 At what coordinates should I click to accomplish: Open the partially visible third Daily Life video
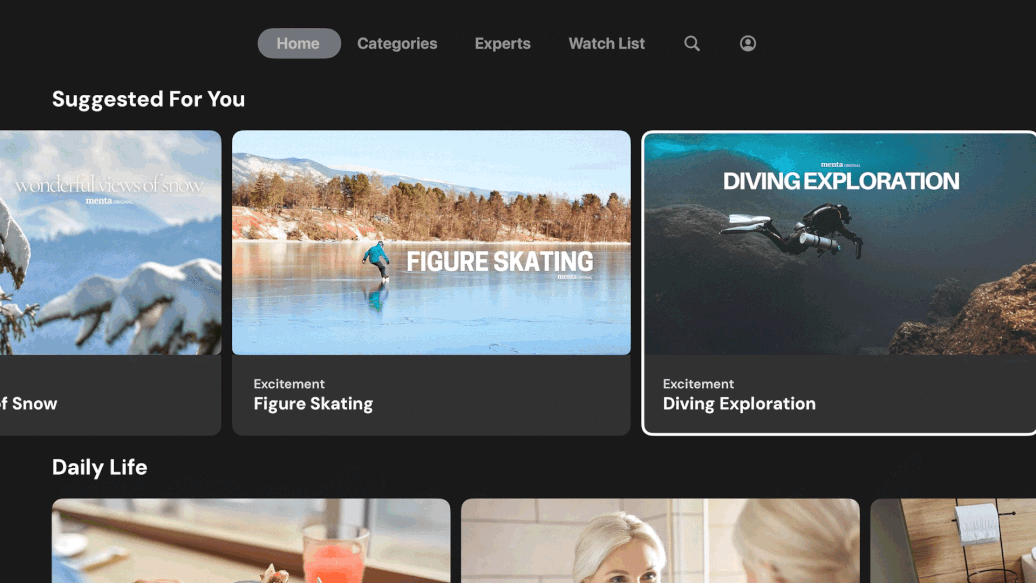click(952, 541)
